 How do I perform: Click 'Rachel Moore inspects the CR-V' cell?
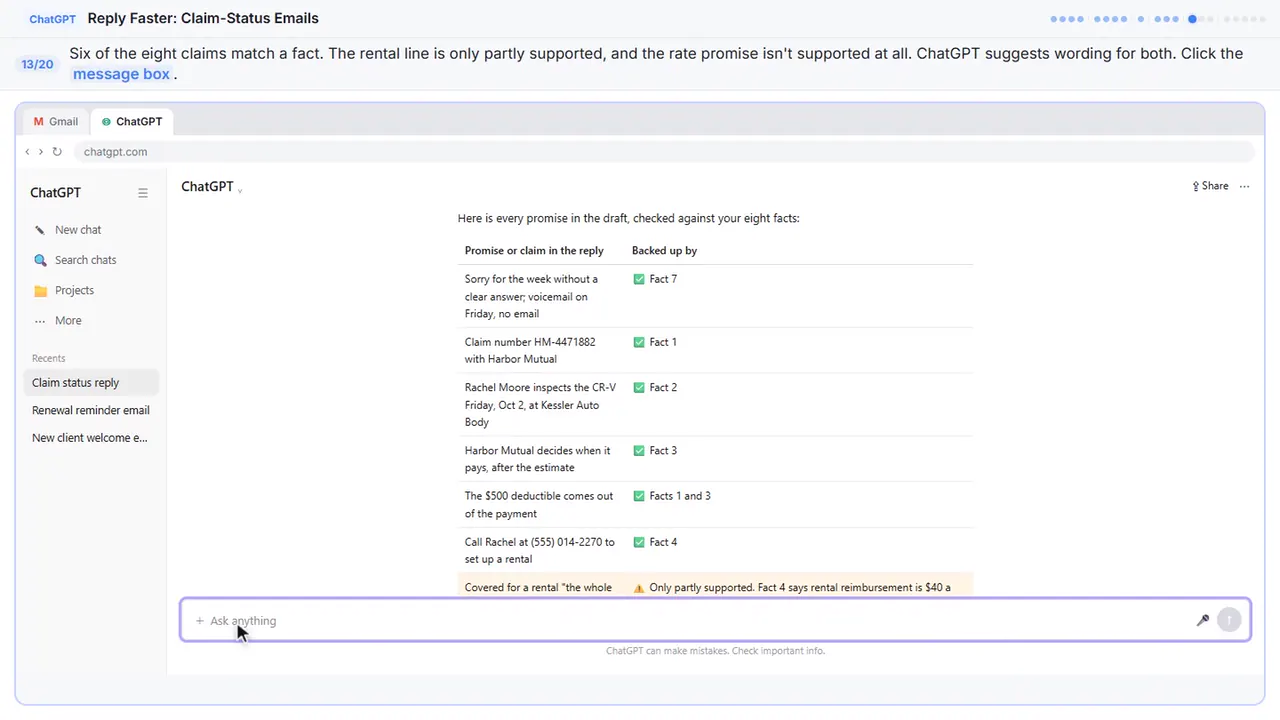pyautogui.click(x=540, y=405)
